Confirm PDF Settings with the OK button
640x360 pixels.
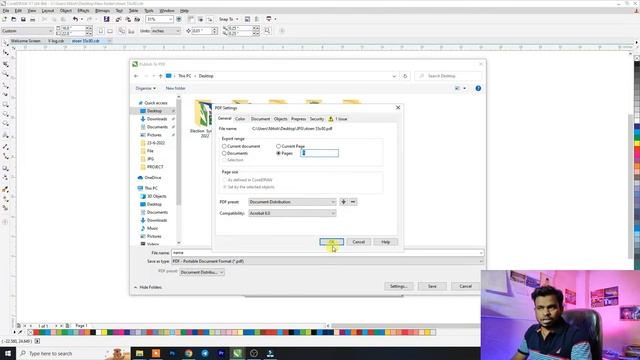[331, 242]
